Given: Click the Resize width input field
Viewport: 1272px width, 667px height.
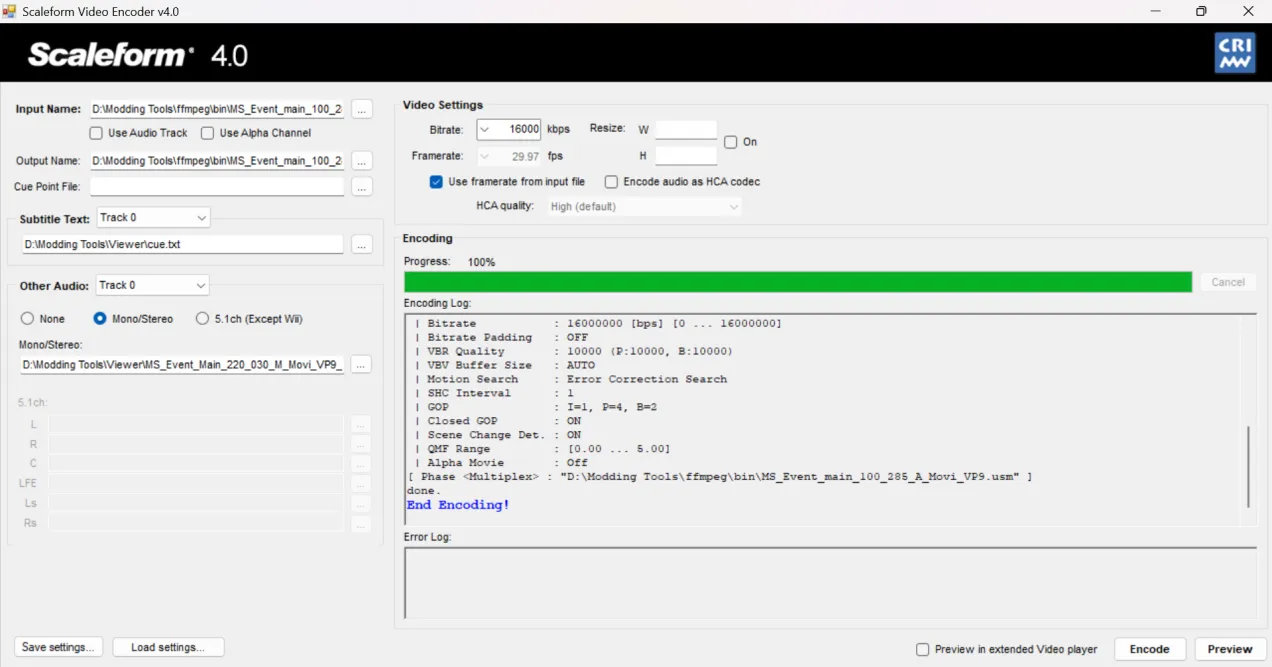Looking at the screenshot, I should (x=685, y=130).
